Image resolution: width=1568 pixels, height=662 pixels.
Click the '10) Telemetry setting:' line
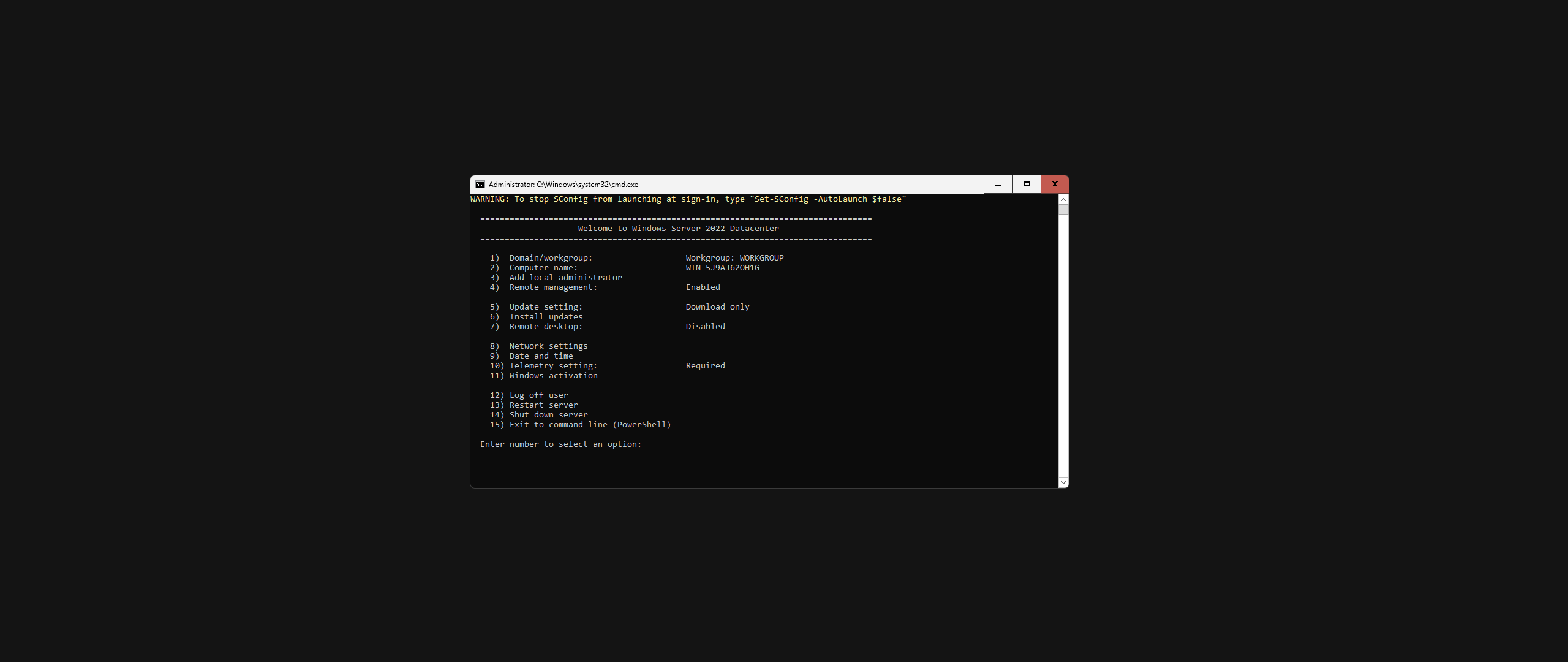[543, 366]
